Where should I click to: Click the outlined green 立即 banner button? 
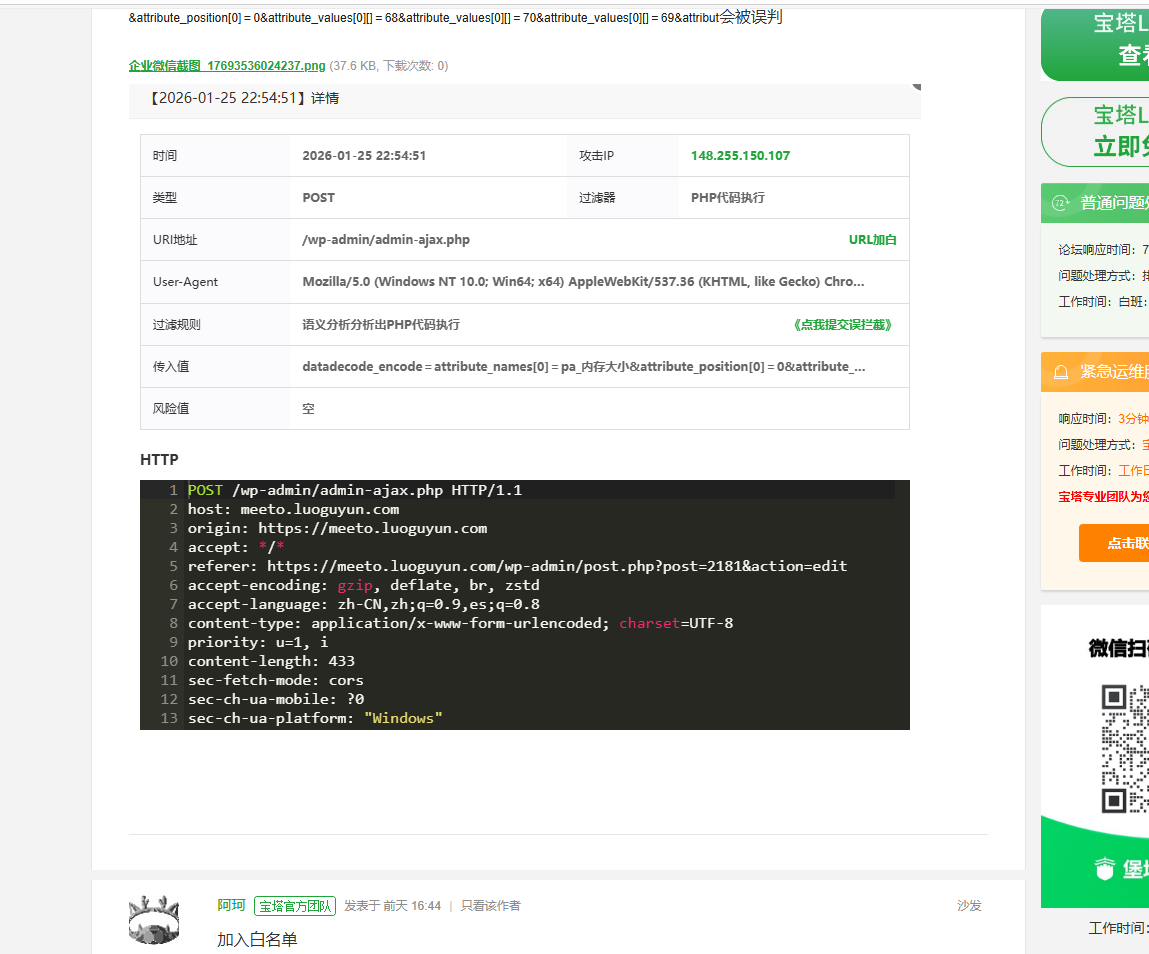(x=1096, y=132)
